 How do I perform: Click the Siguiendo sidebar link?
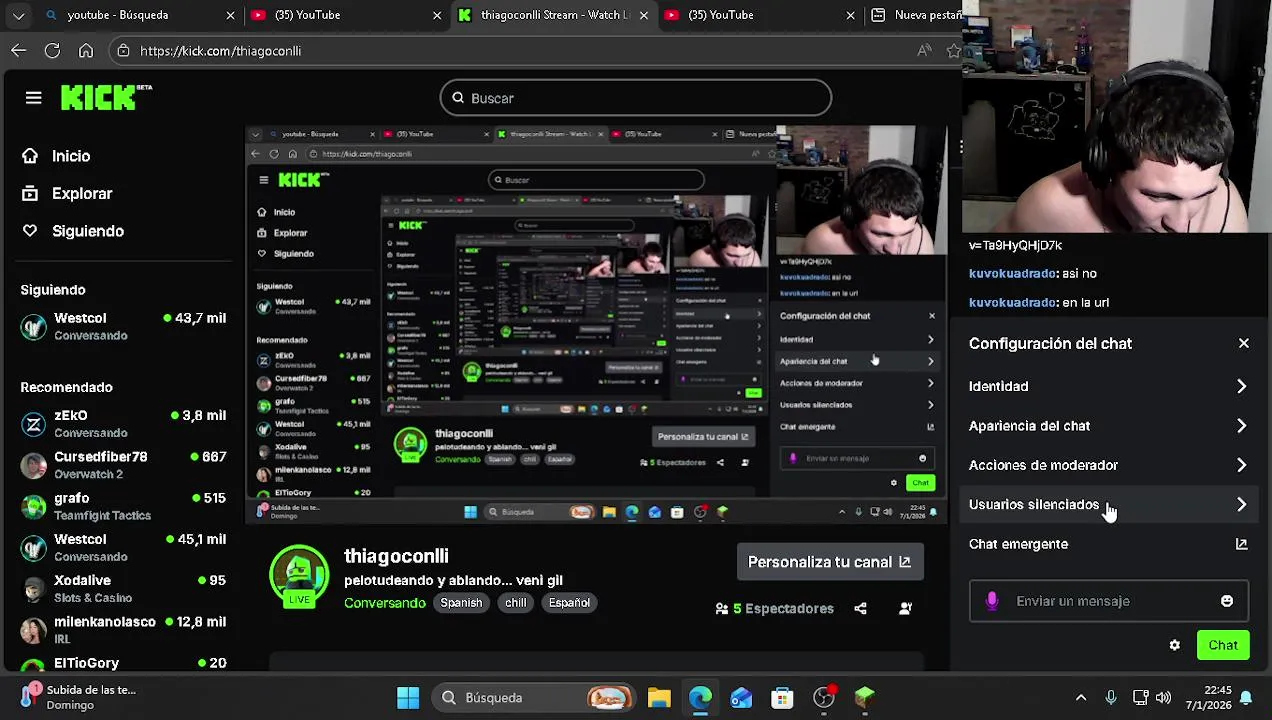click(88, 231)
